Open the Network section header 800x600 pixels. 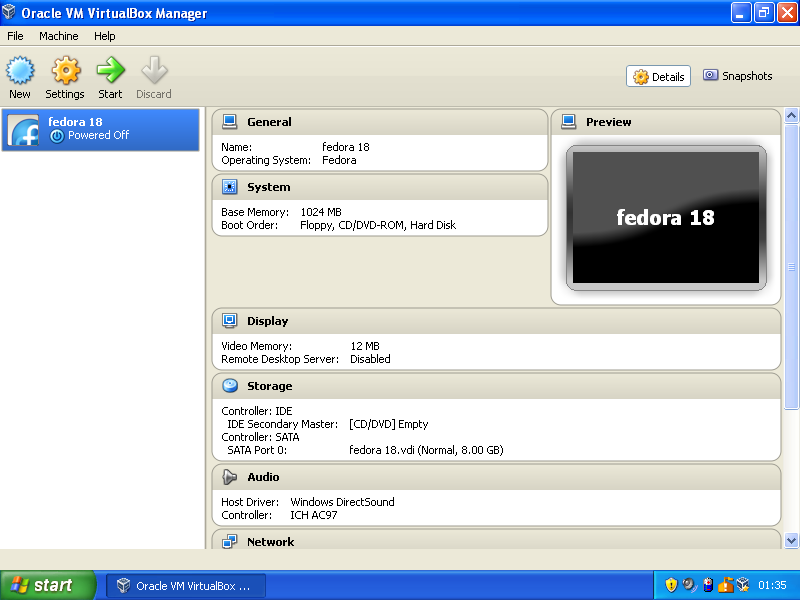pos(270,542)
